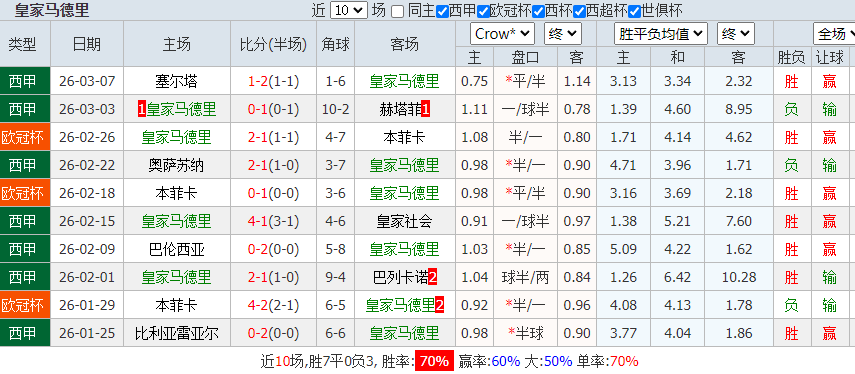Open 塞尔塔 team link on 26-03-07

pos(177,82)
